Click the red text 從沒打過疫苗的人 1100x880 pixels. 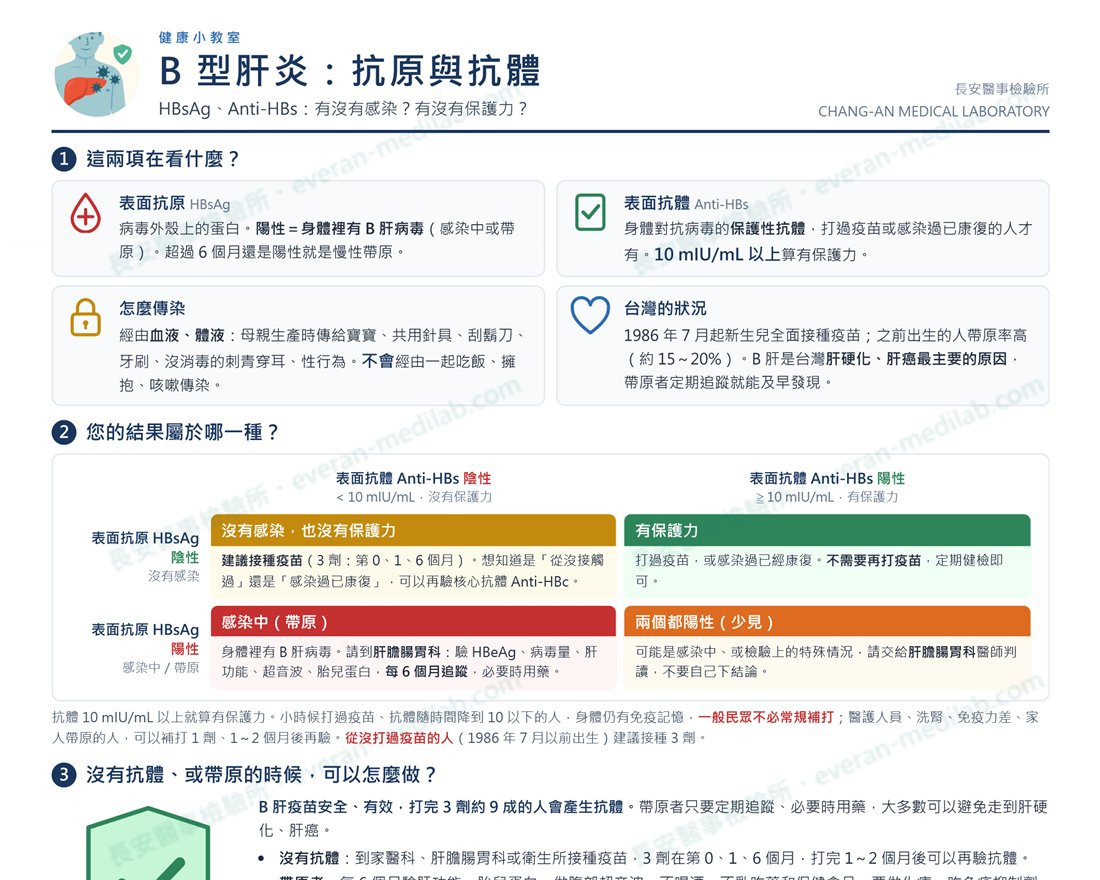click(x=398, y=738)
